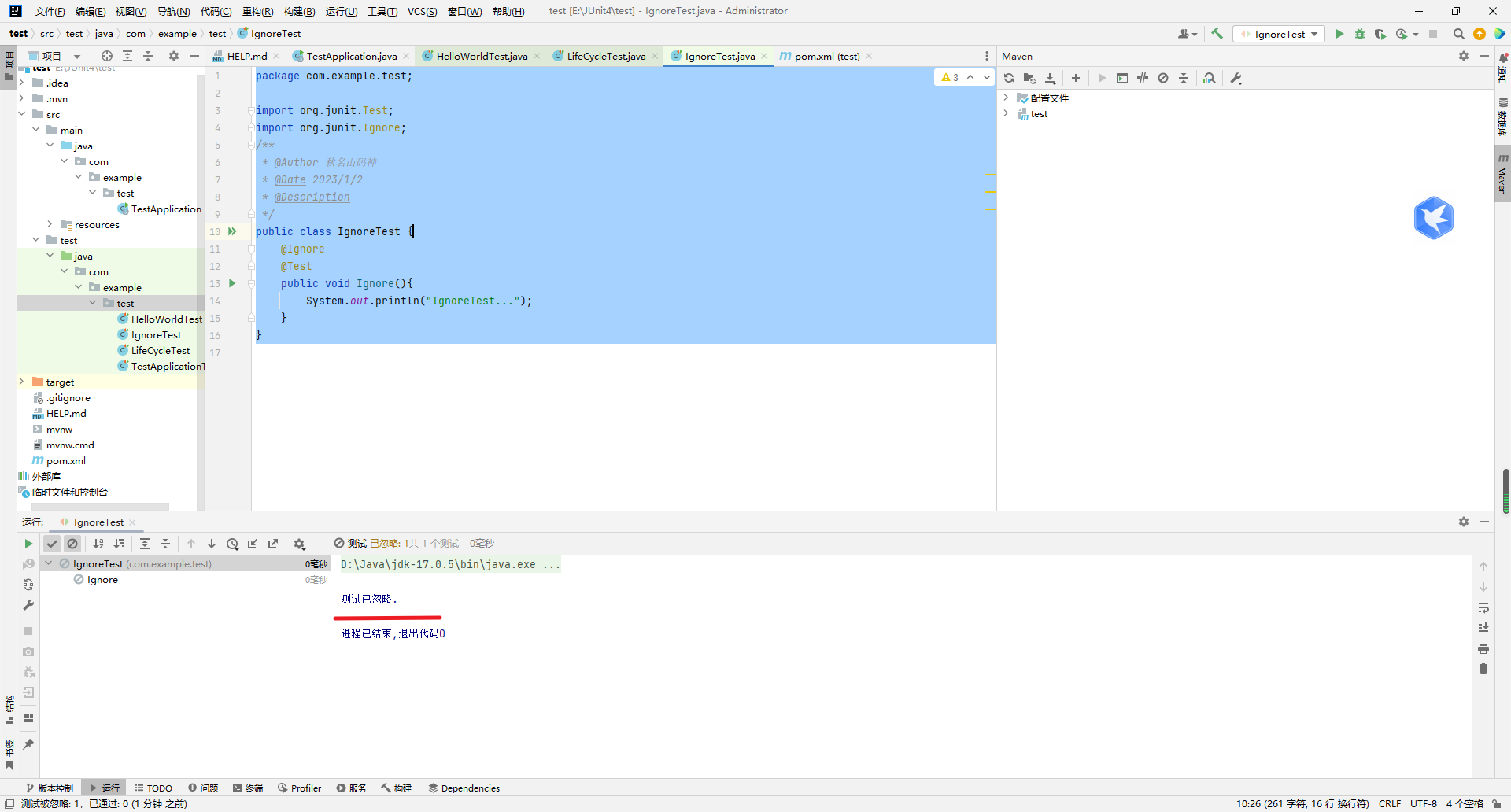1511x812 pixels.
Task: Open the Dependencies tool window
Action: click(464, 788)
